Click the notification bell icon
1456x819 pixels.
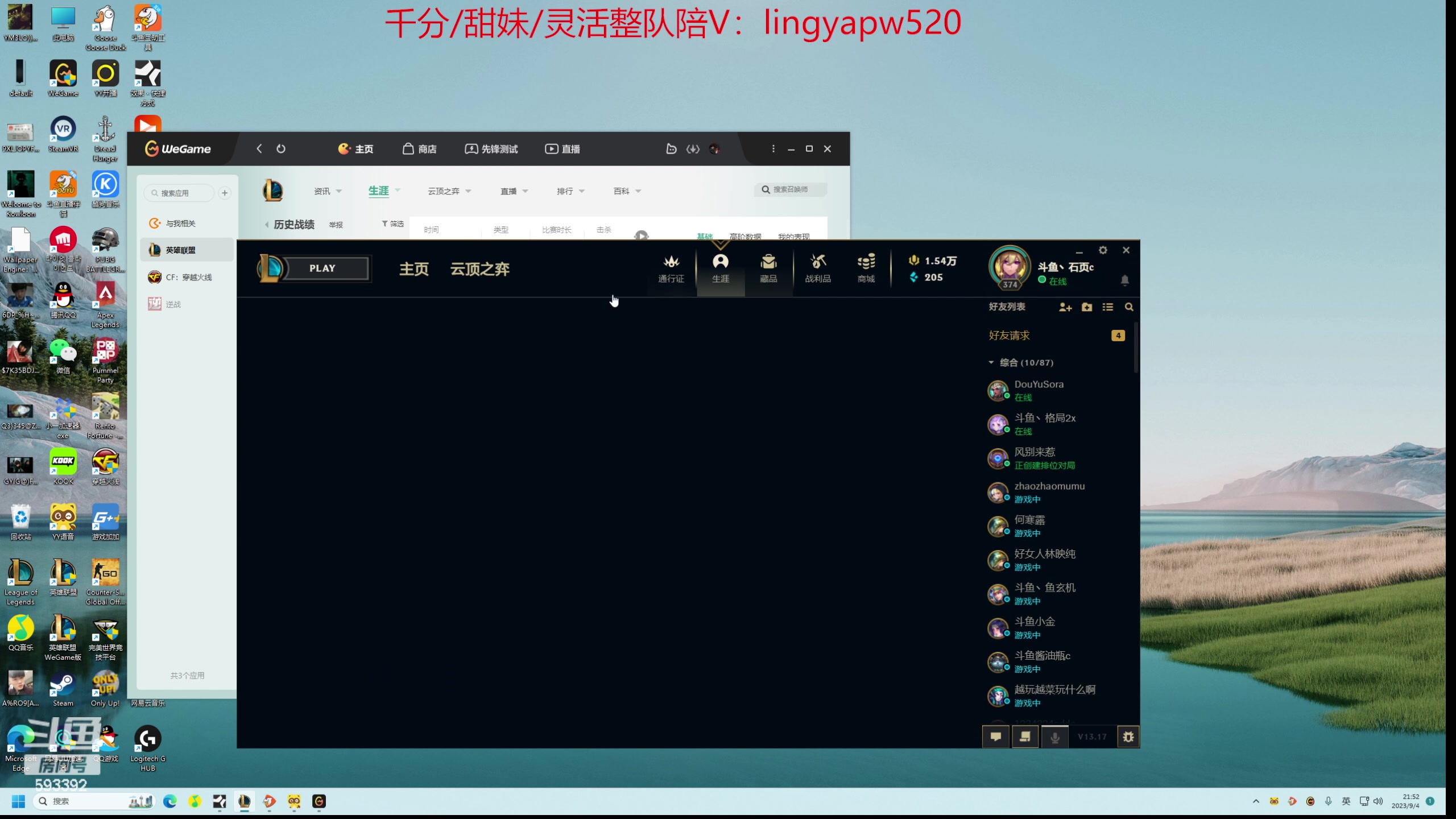click(1124, 280)
